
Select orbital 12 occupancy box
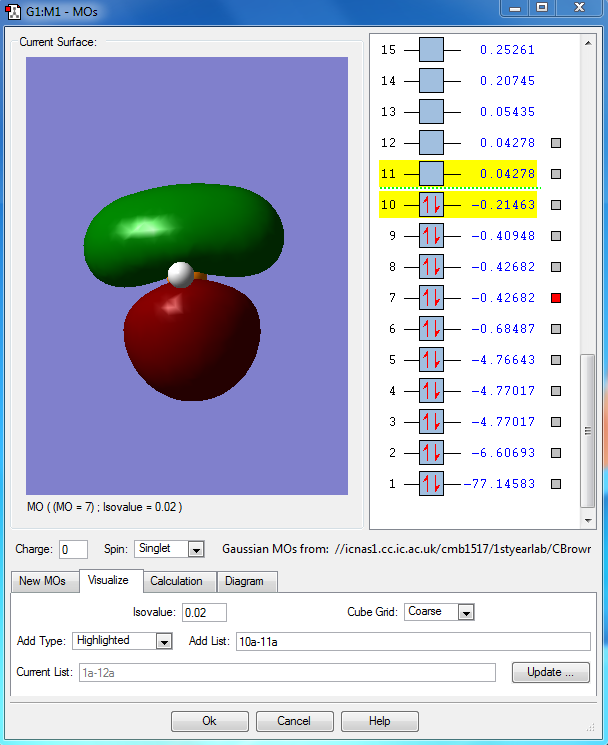431,143
